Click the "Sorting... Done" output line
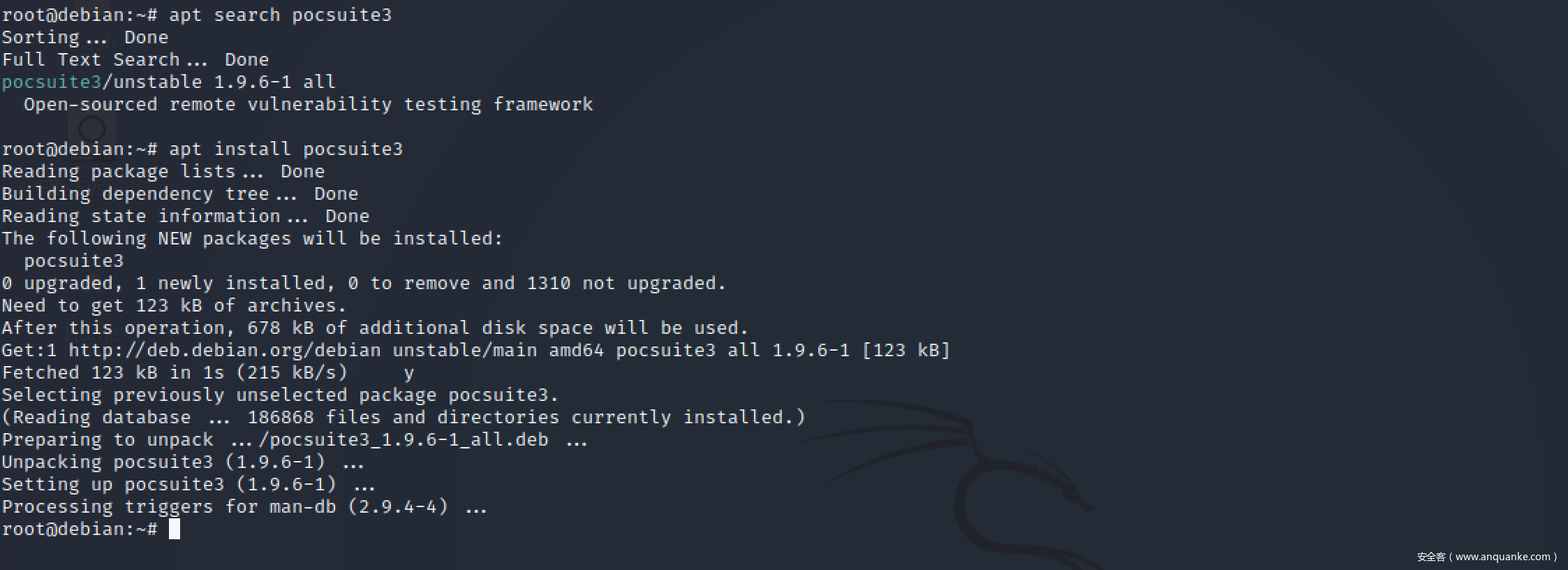This screenshot has height=570, width=1568. [85, 38]
